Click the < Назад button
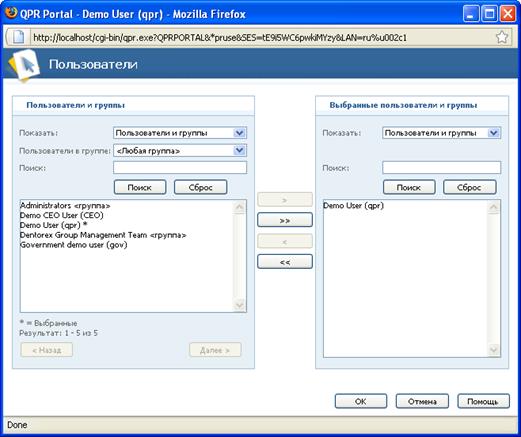Image resolution: width=521 pixels, height=437 pixels. pyautogui.click(x=46, y=350)
